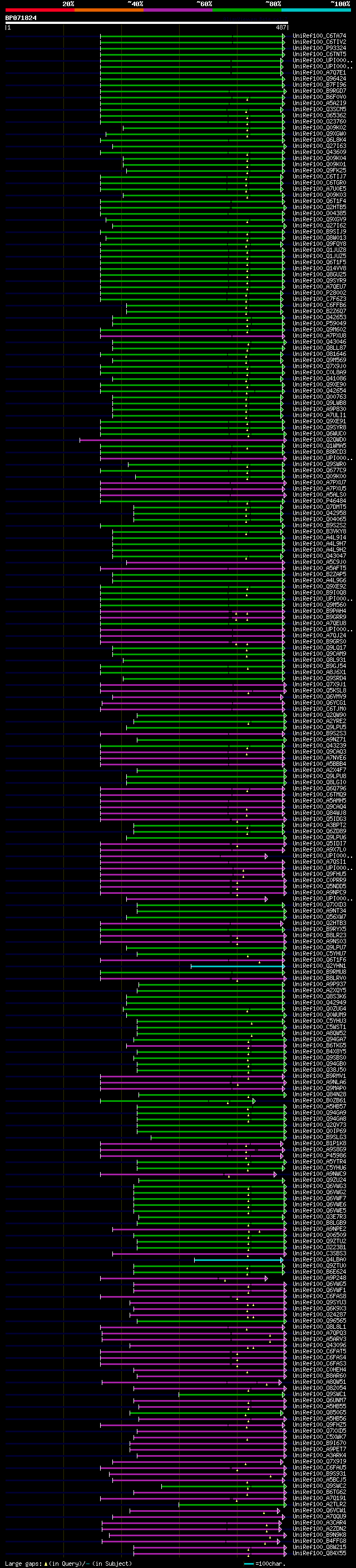
Task: Click the UniRef100_Q5IDI7 label
Action: [319, 844]
